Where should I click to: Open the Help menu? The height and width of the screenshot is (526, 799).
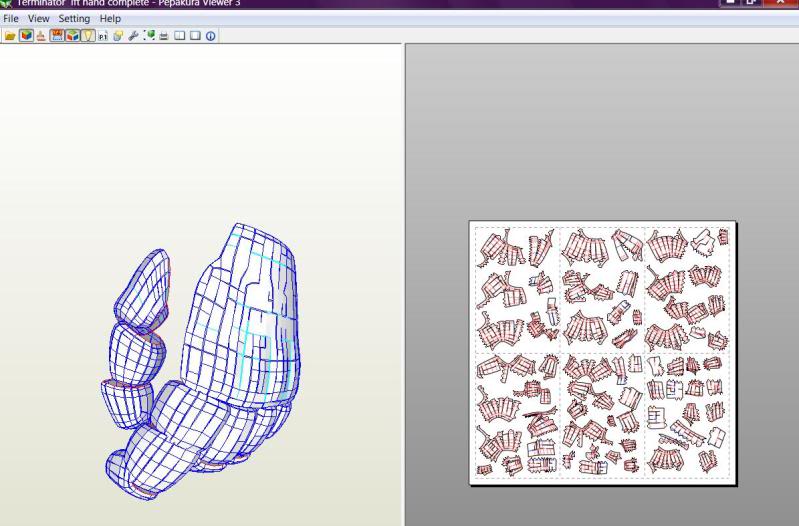[x=110, y=19]
